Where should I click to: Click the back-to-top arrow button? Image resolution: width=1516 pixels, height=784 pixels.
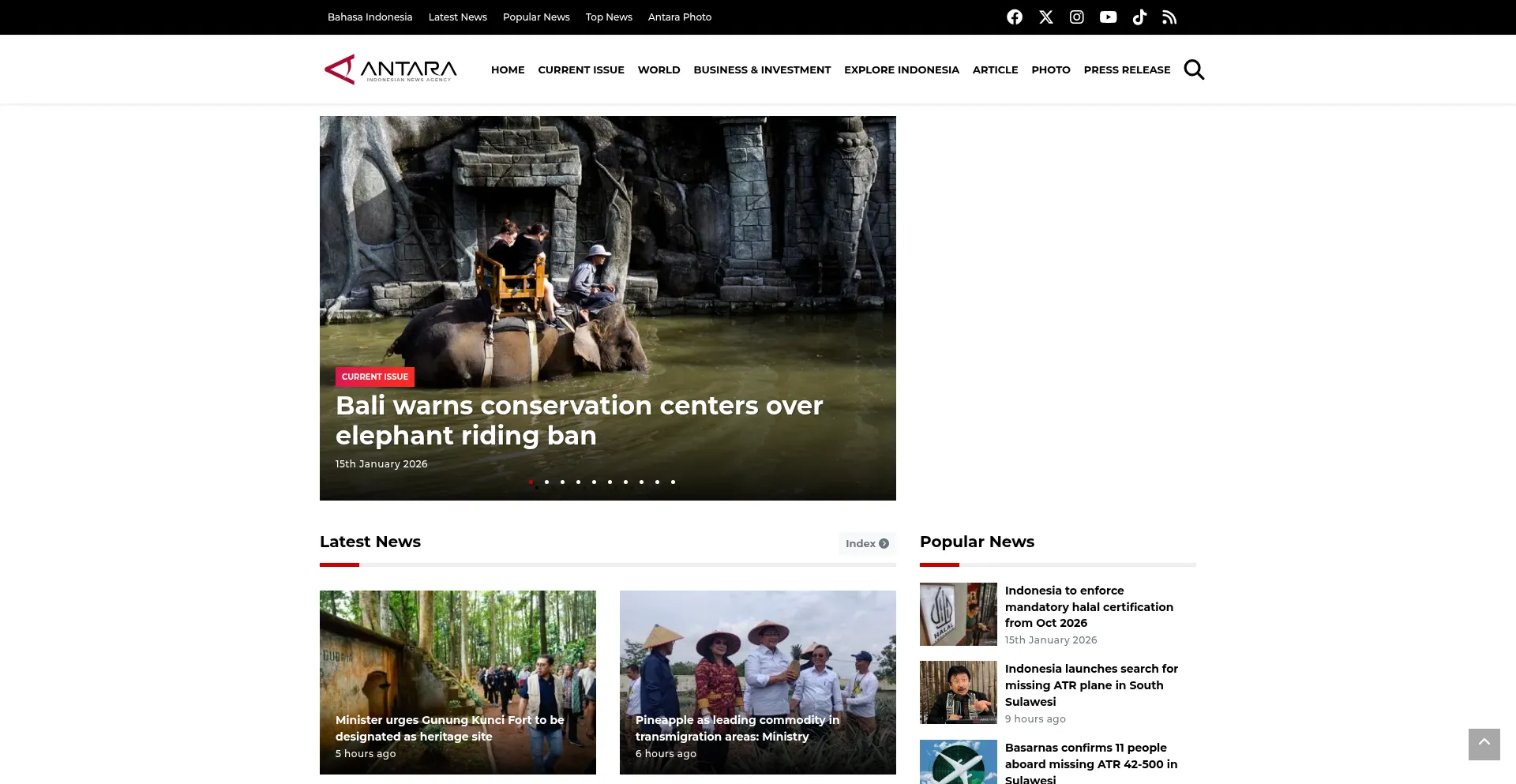point(1484,744)
